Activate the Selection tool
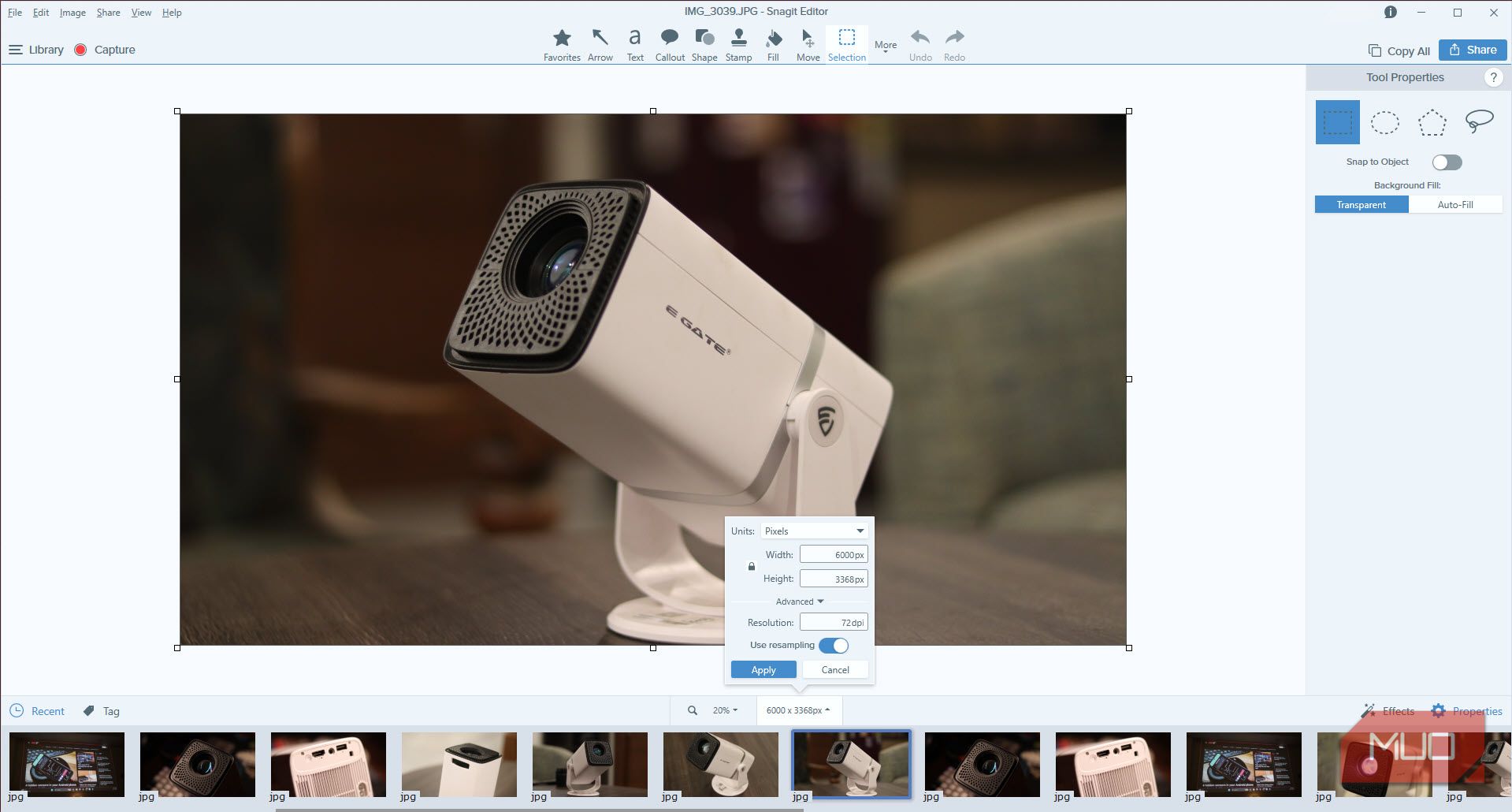Image resolution: width=1512 pixels, height=812 pixels. (x=847, y=45)
